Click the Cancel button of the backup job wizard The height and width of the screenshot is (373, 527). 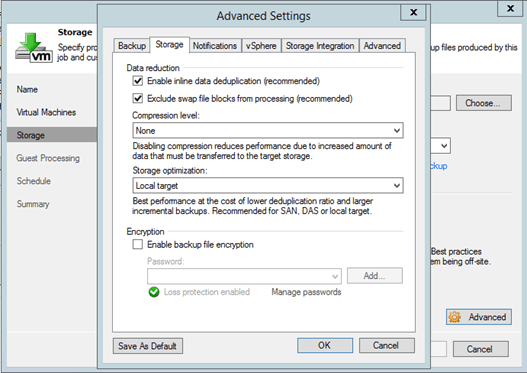480,349
